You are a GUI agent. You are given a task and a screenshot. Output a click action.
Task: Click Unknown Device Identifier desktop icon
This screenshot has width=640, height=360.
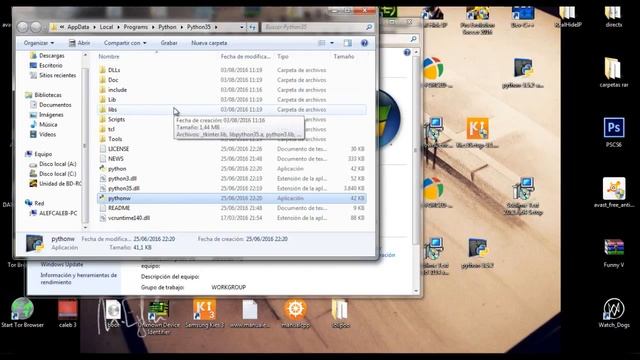point(158,318)
